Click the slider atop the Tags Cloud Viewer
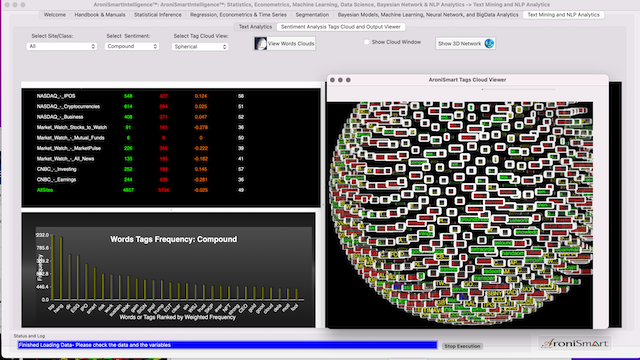 (518, 89)
